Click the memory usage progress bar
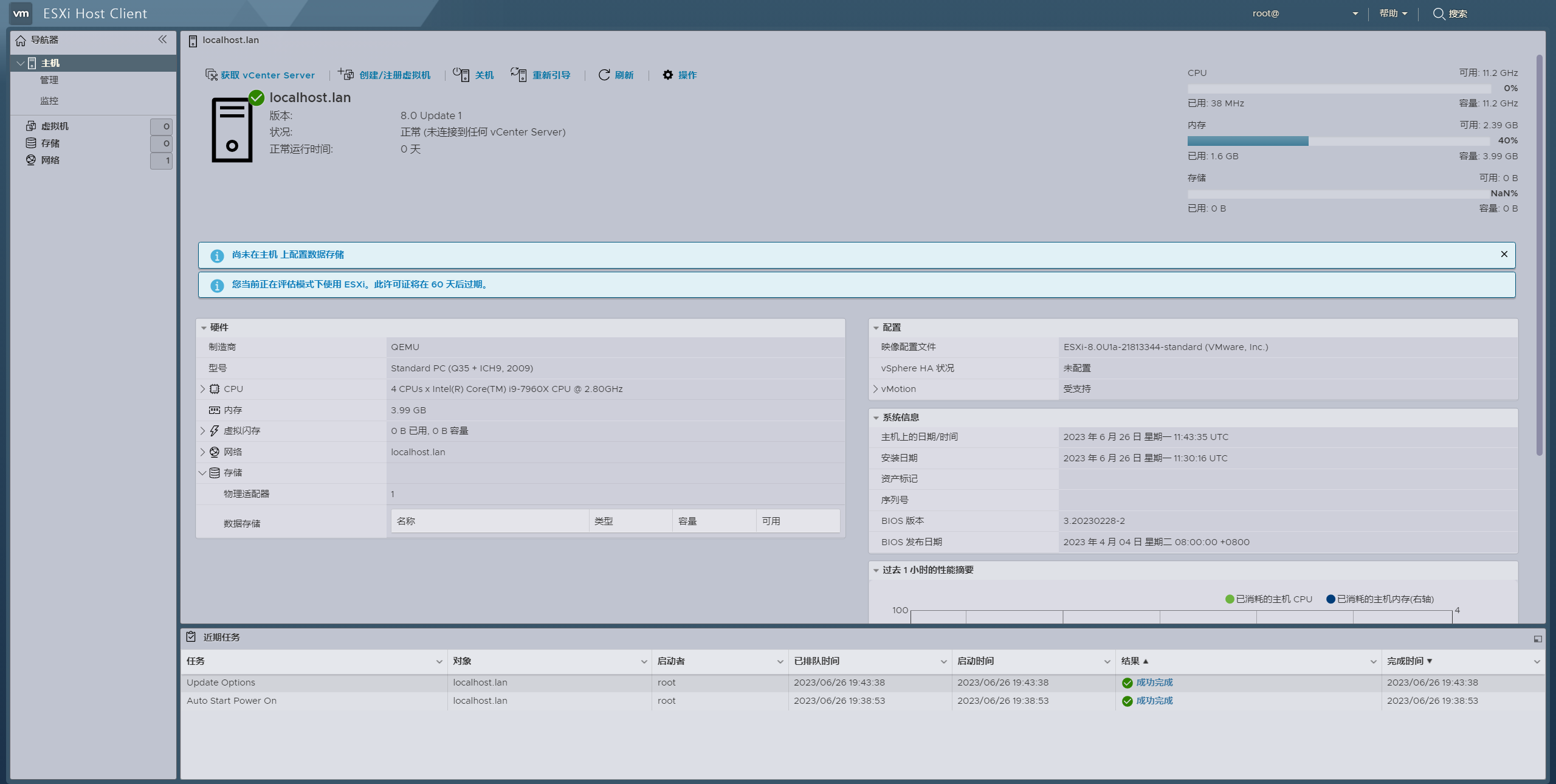 1340,141
